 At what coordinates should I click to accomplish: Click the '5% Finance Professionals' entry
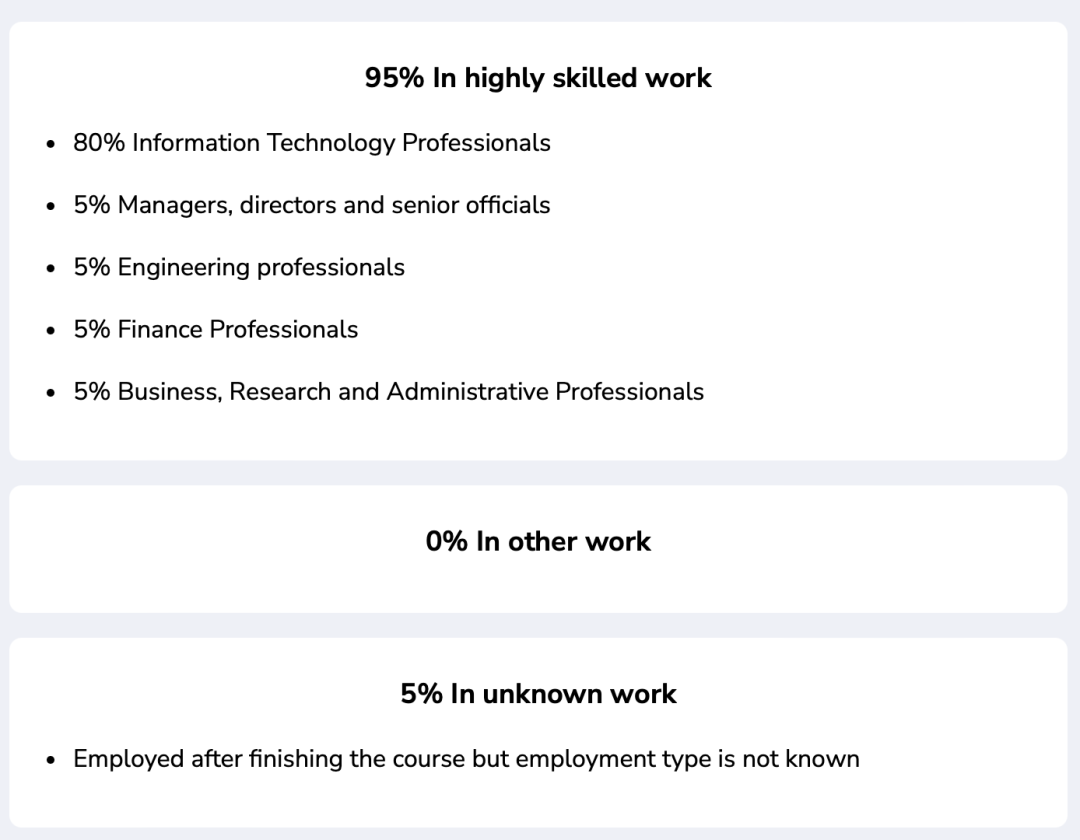(x=216, y=329)
